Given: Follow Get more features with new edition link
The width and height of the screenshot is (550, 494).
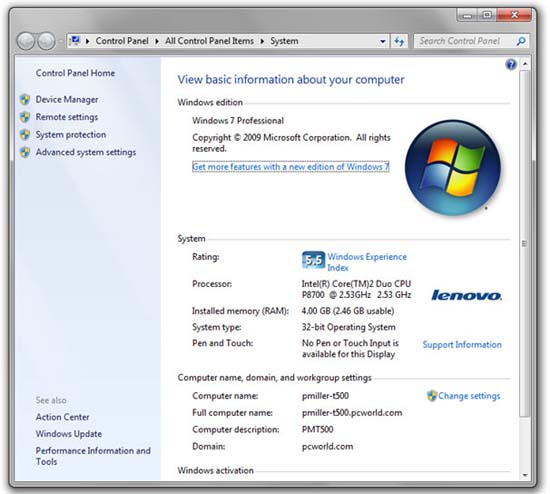Looking at the screenshot, I should [291, 167].
